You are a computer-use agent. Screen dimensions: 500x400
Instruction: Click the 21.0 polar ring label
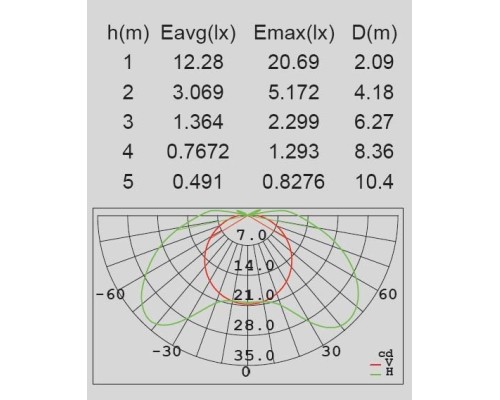coord(254,295)
